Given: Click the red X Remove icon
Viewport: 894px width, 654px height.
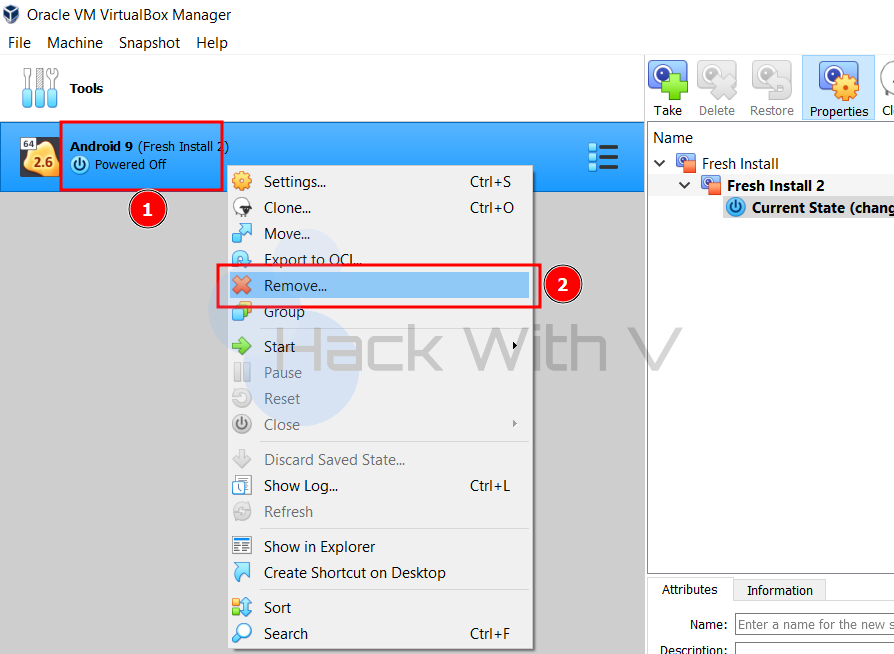Looking at the screenshot, I should 242,285.
